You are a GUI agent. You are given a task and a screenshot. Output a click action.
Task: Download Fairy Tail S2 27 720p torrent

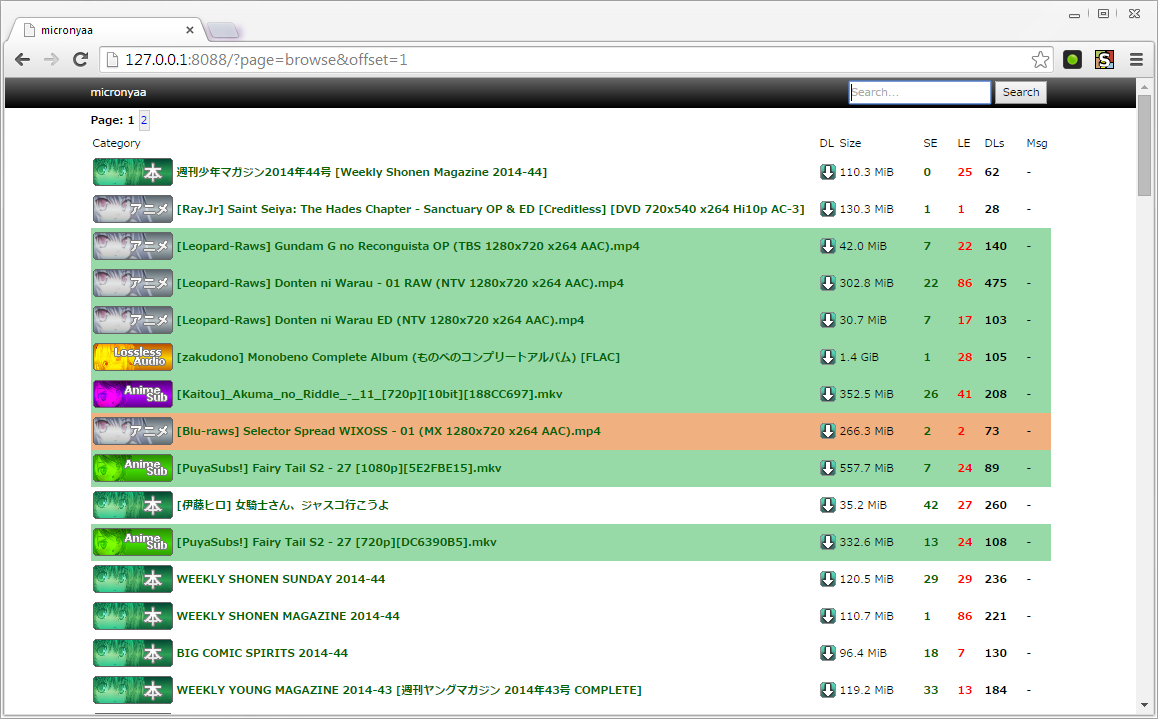tap(827, 542)
